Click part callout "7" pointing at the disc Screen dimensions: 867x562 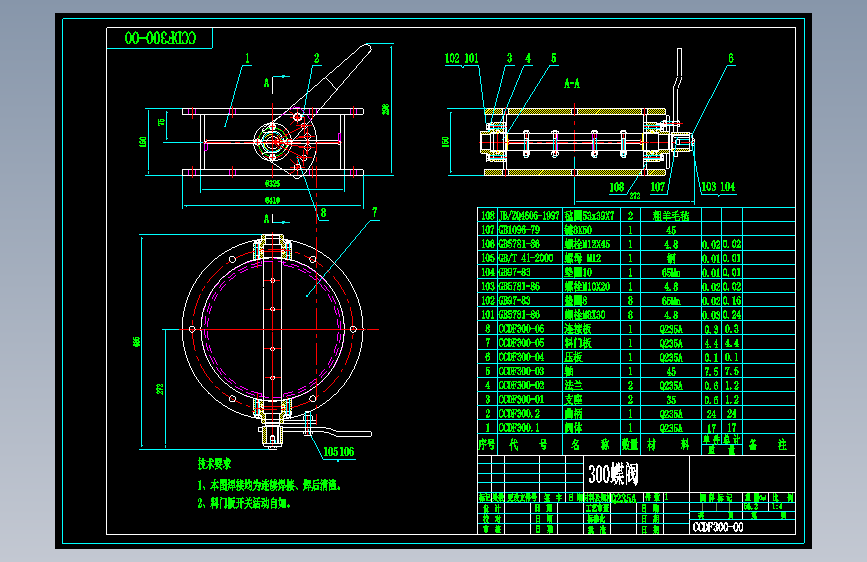(374, 212)
